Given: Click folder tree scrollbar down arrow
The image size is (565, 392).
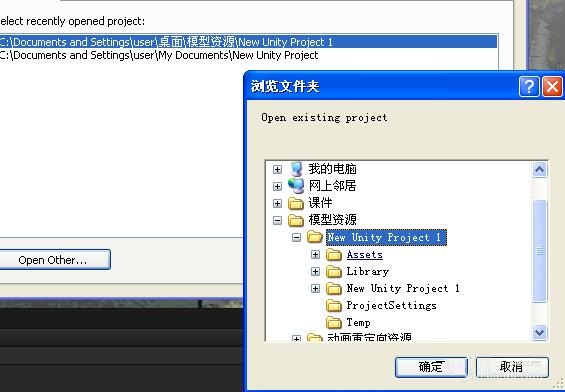Looking at the screenshot, I should click(x=539, y=332).
